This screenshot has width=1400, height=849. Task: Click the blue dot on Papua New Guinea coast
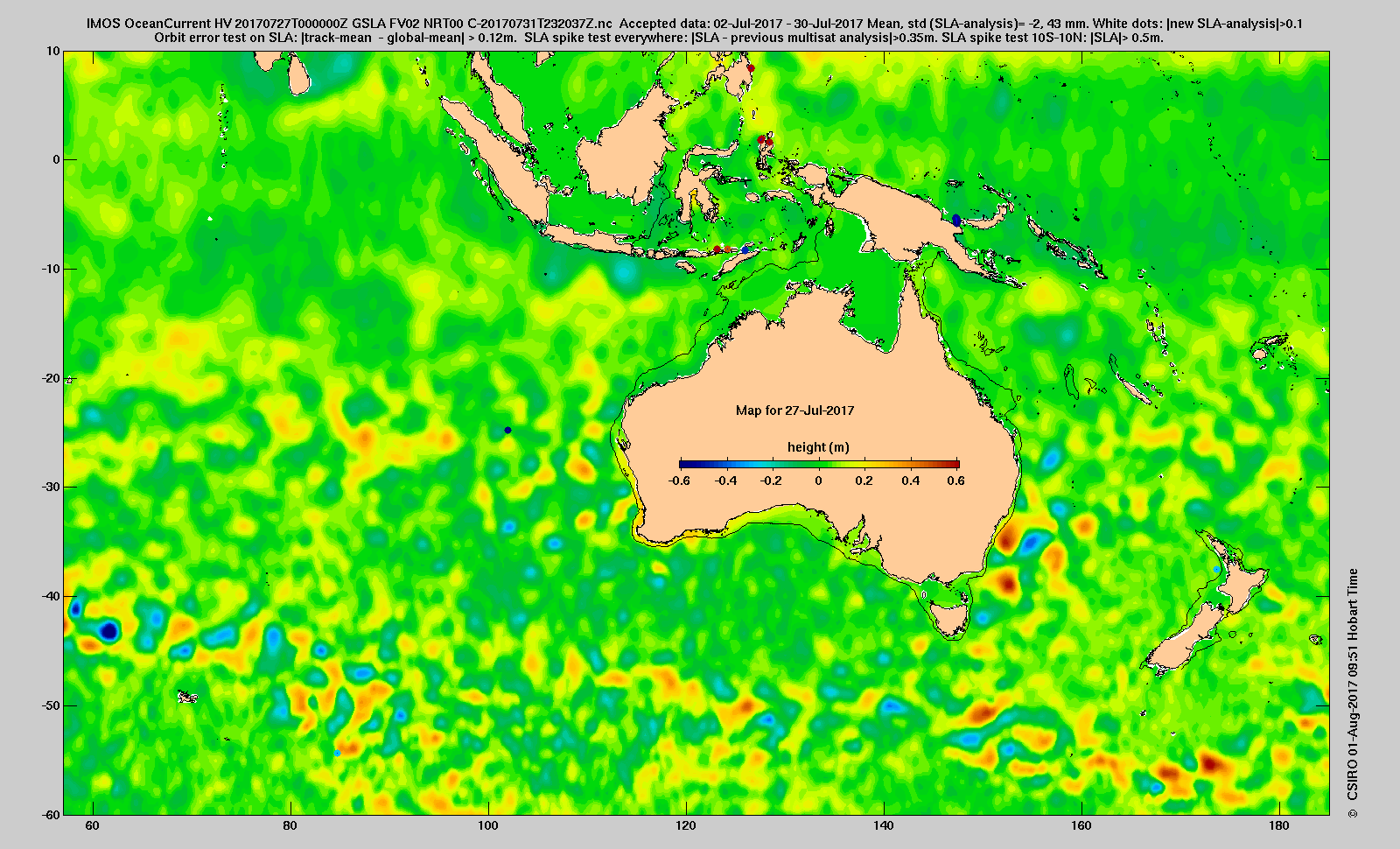coord(956,221)
